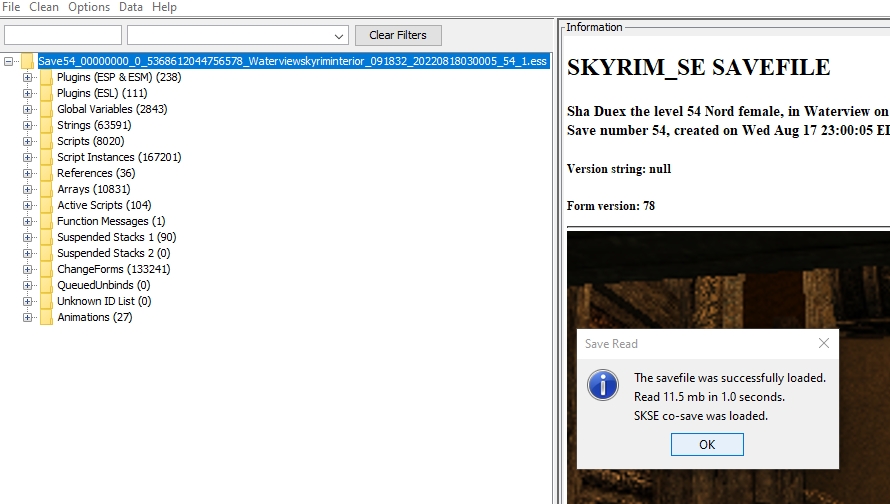Expand Global Variables node
This screenshot has height=504, width=890.
pos(27,109)
